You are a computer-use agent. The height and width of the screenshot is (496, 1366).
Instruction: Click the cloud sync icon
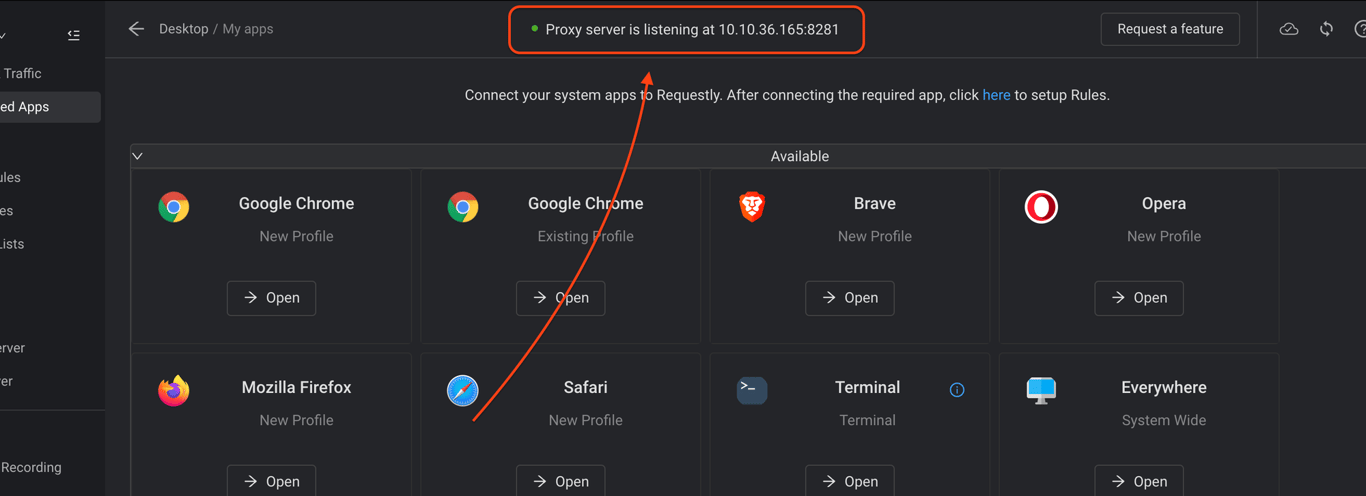click(x=1289, y=29)
